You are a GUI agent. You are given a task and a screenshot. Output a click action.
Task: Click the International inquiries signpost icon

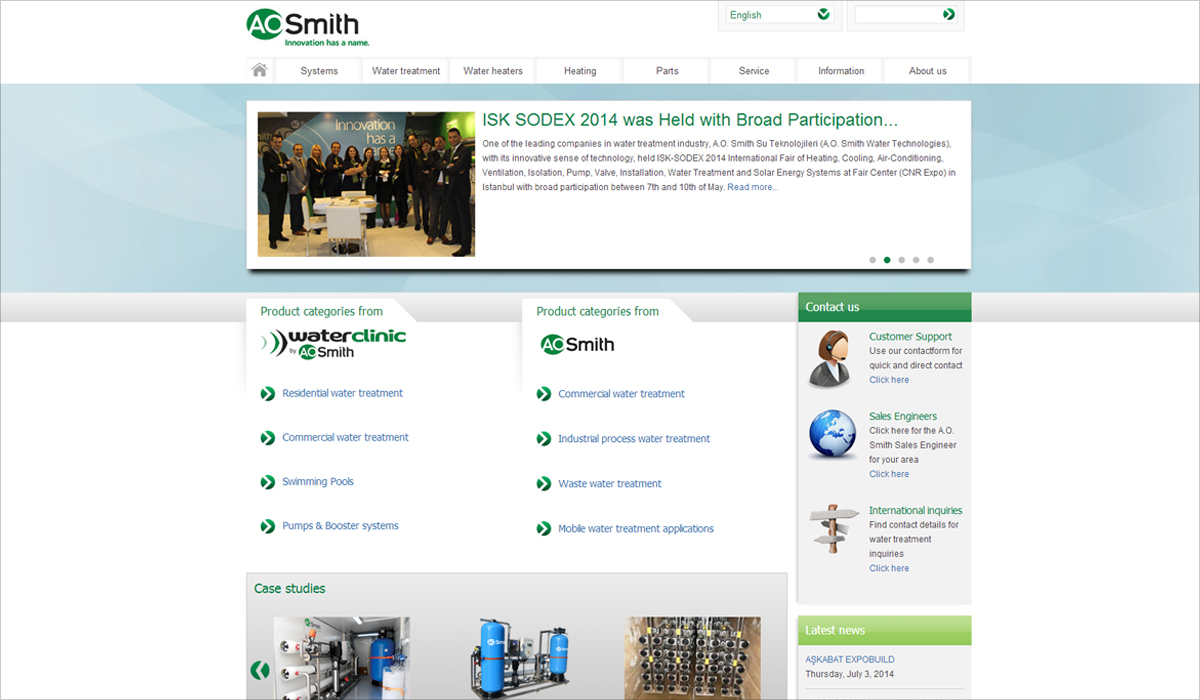tap(833, 529)
